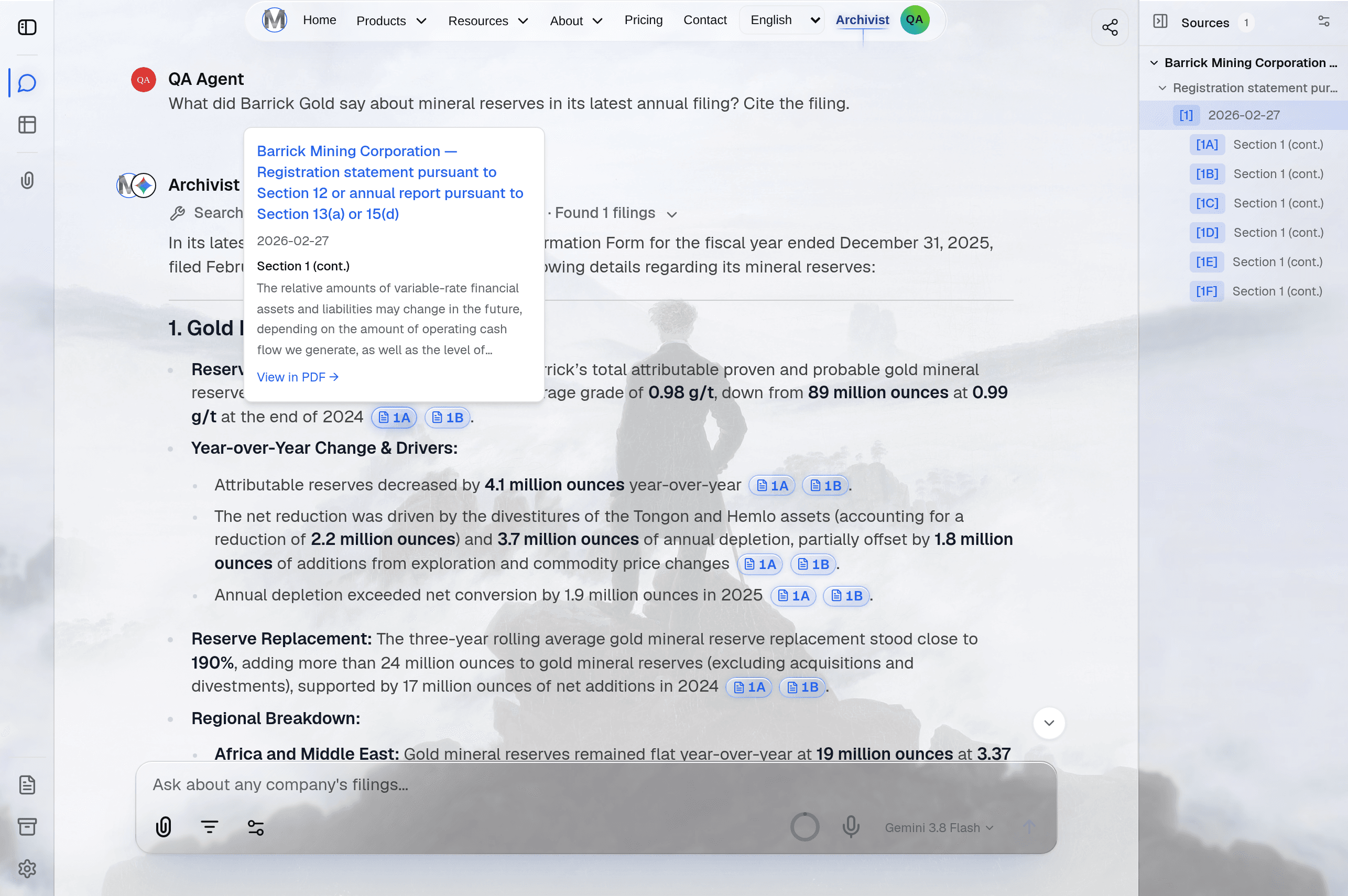1348x896 pixels.
Task: Expand the Found 1 filings chevron
Action: tap(672, 214)
